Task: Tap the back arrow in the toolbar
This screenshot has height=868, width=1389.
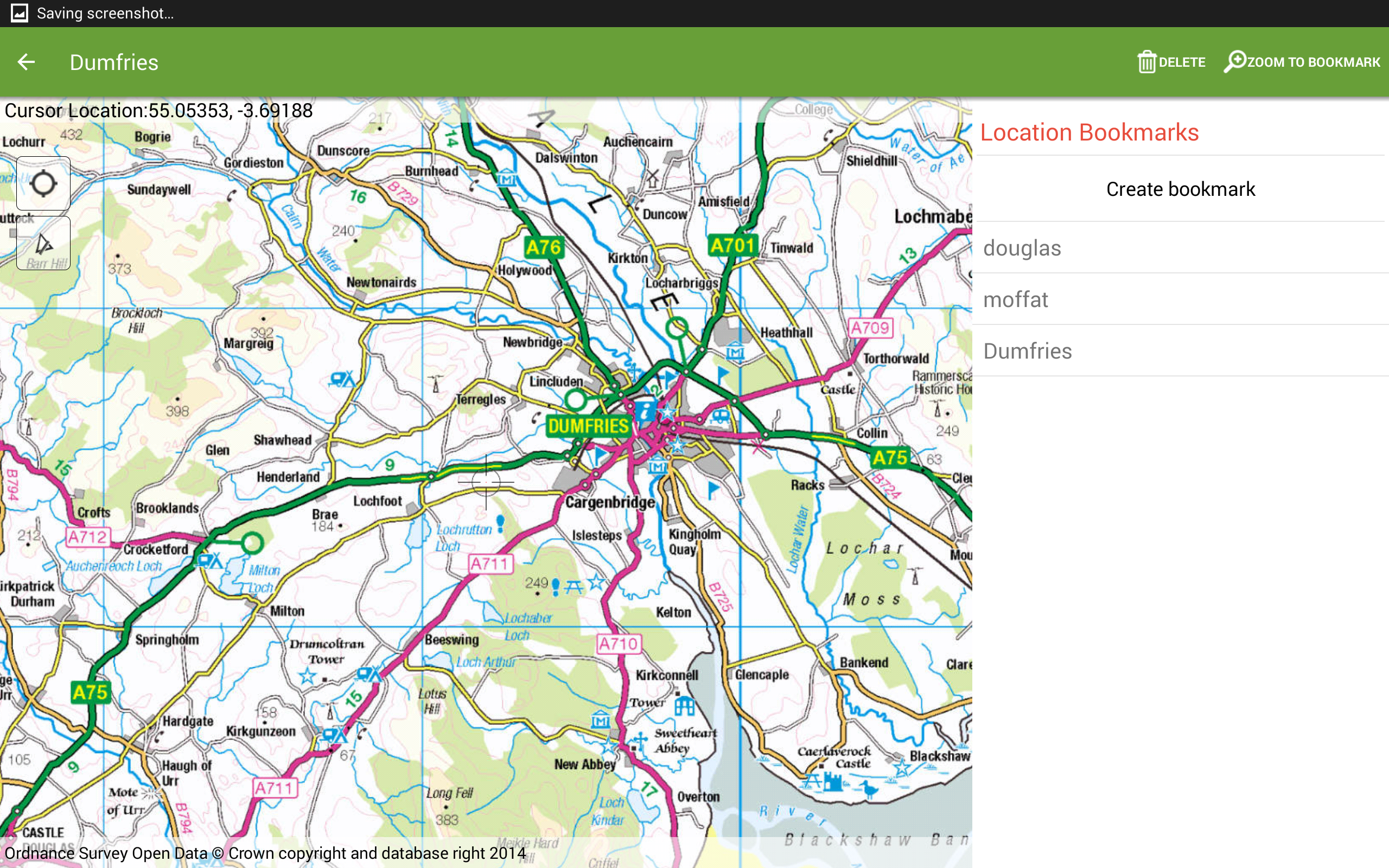Action: (x=27, y=62)
